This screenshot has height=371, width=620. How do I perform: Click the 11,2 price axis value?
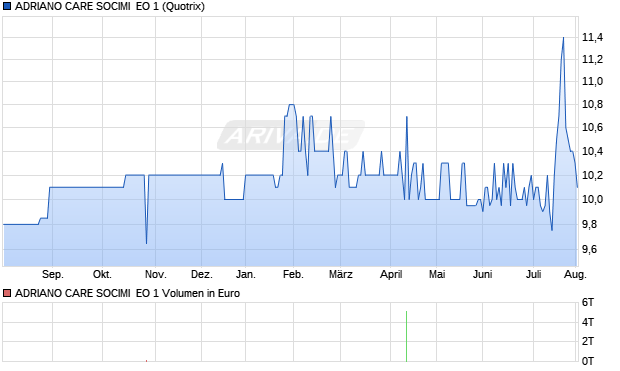point(592,59)
